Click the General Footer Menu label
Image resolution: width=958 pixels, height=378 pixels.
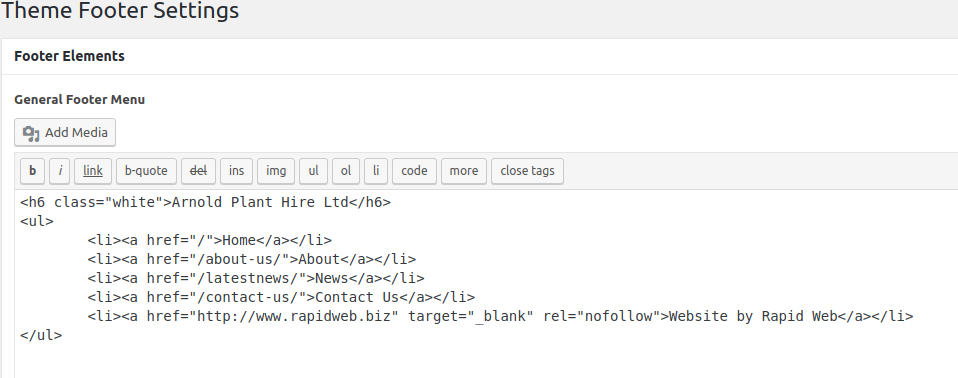(x=79, y=100)
